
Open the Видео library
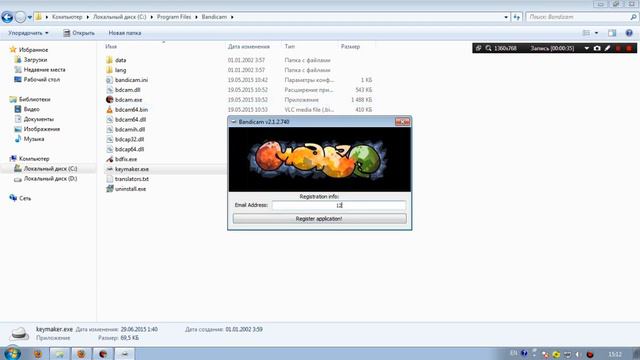[31, 109]
